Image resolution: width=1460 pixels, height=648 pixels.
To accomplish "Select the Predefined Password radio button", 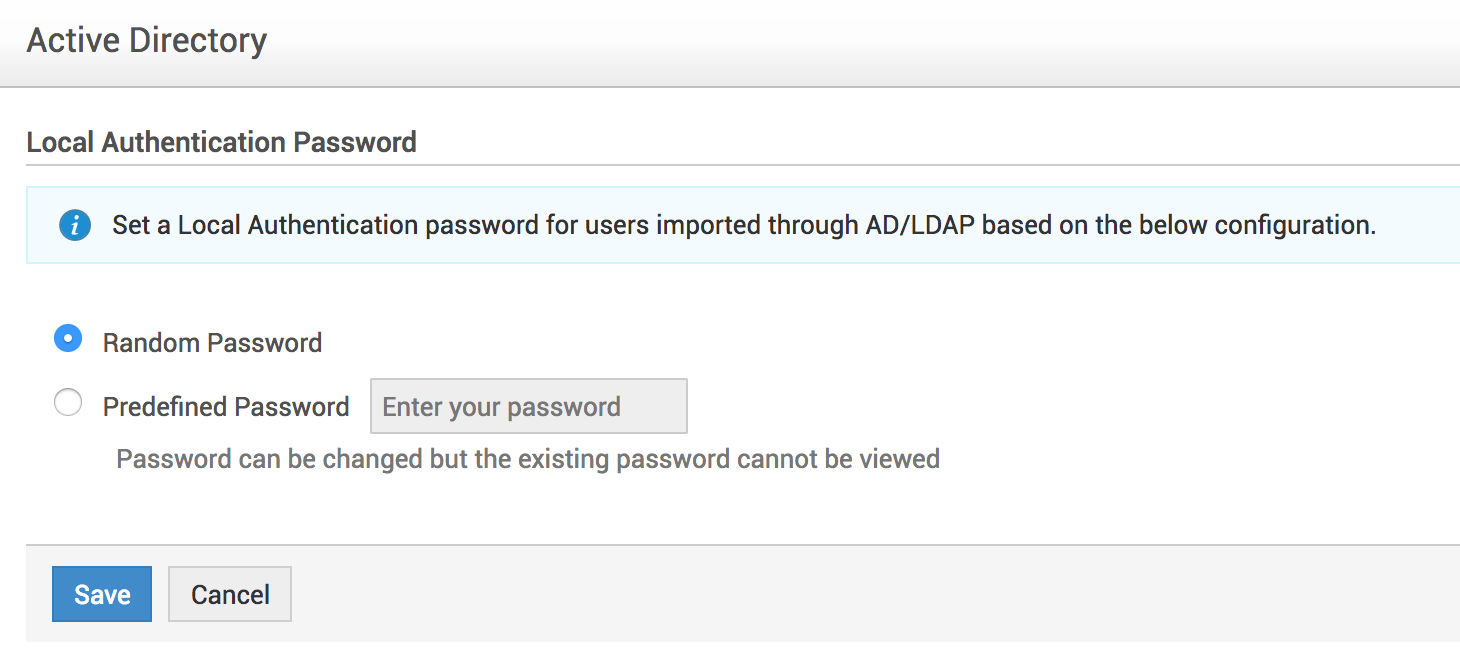I will click(68, 404).
